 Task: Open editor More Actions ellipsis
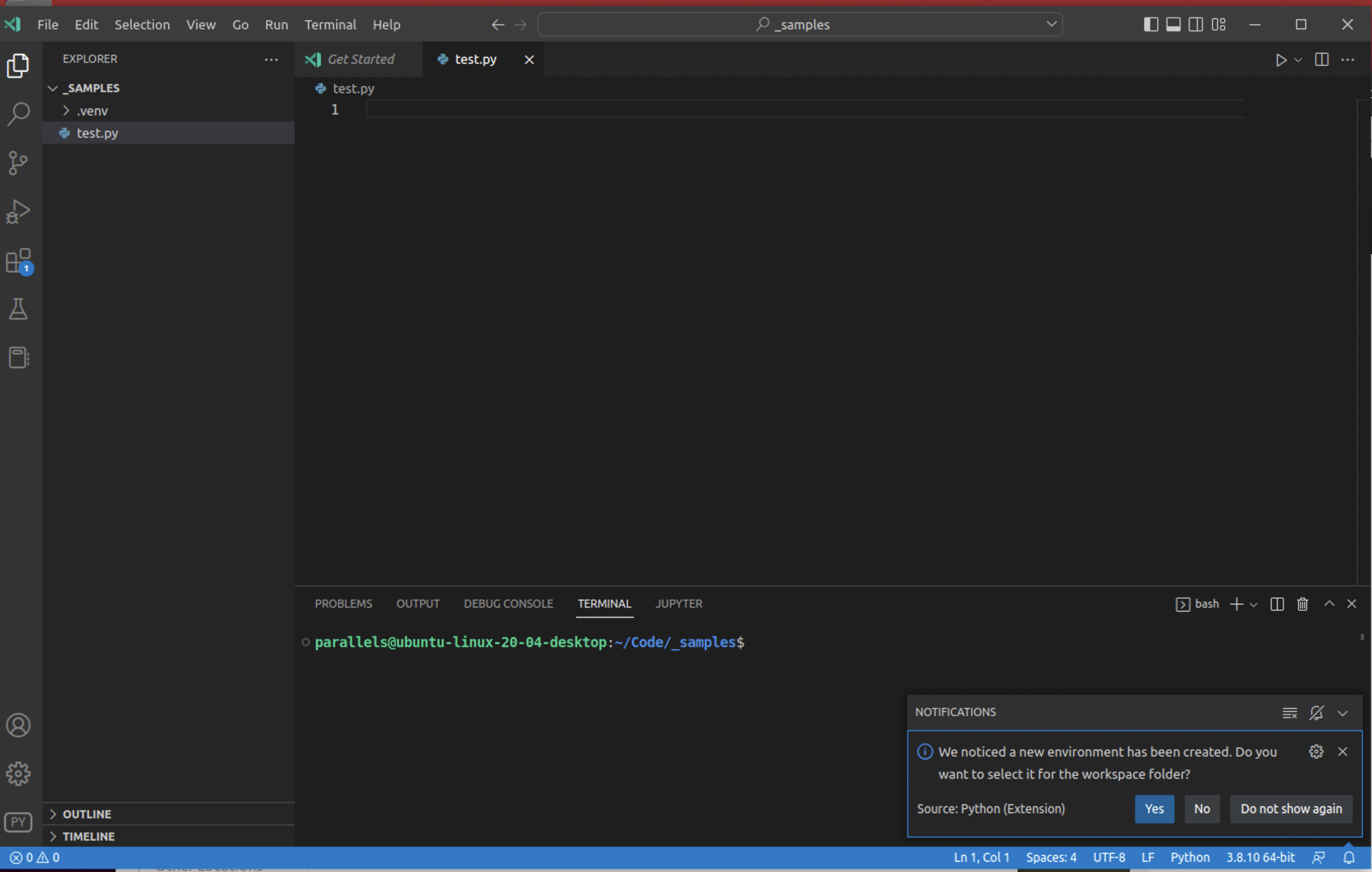click(x=1348, y=59)
